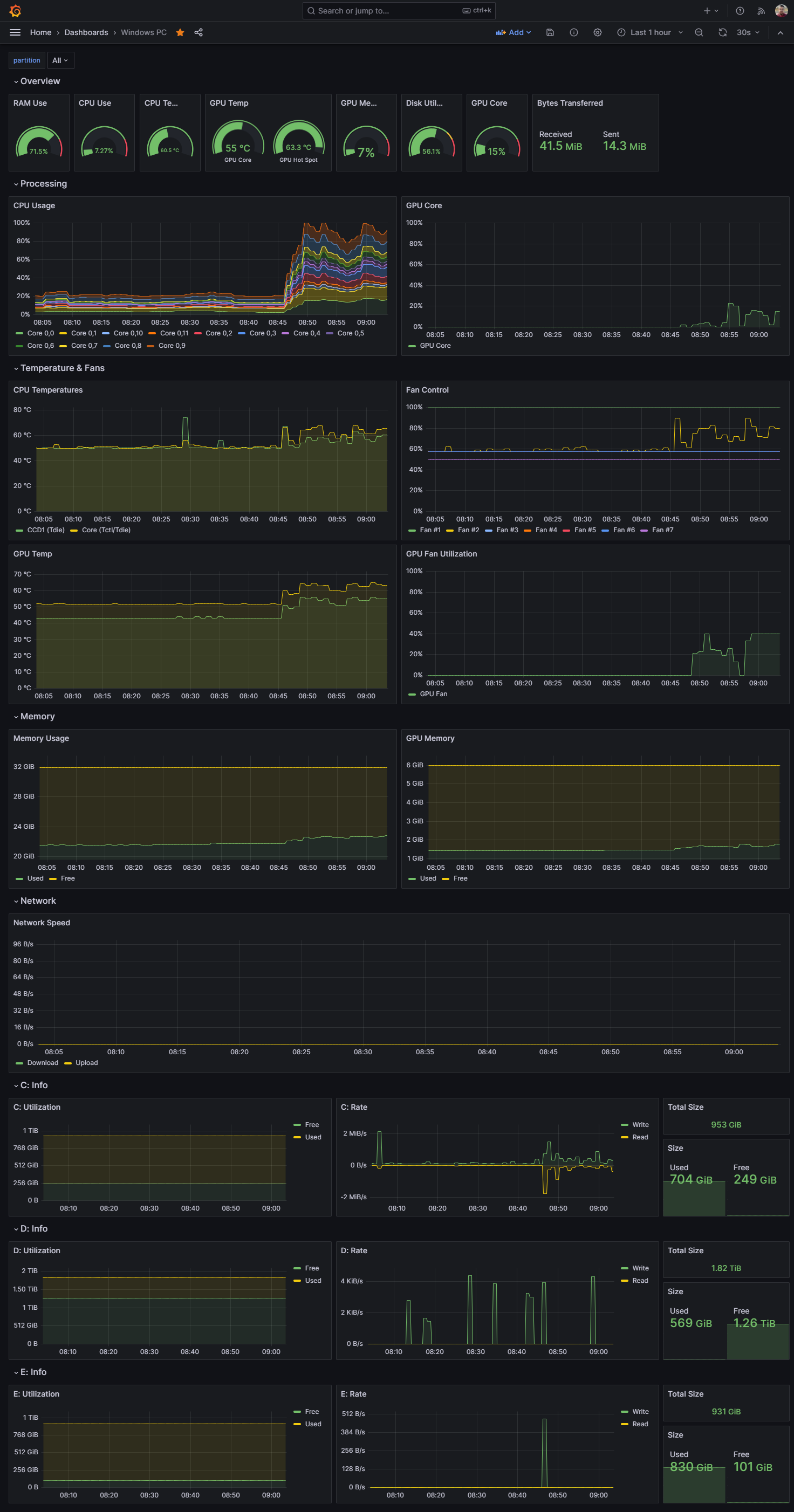Click the share dashboard icon
The image size is (794, 1512).
198,32
